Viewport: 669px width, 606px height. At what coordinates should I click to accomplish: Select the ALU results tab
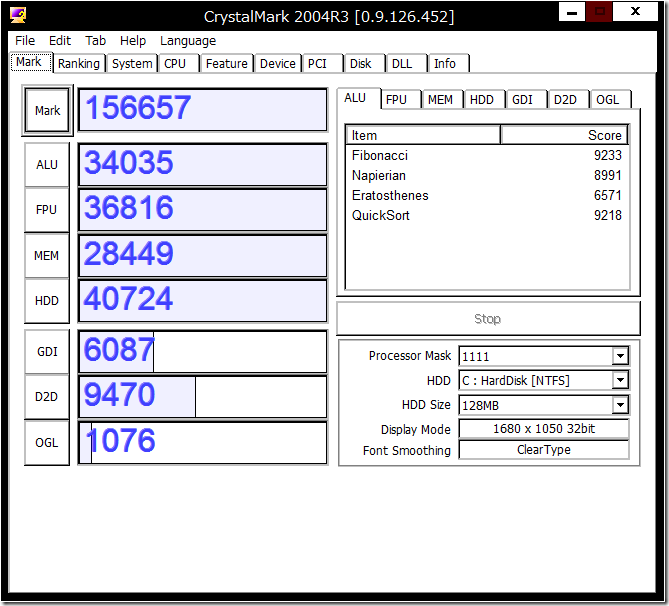(x=358, y=98)
